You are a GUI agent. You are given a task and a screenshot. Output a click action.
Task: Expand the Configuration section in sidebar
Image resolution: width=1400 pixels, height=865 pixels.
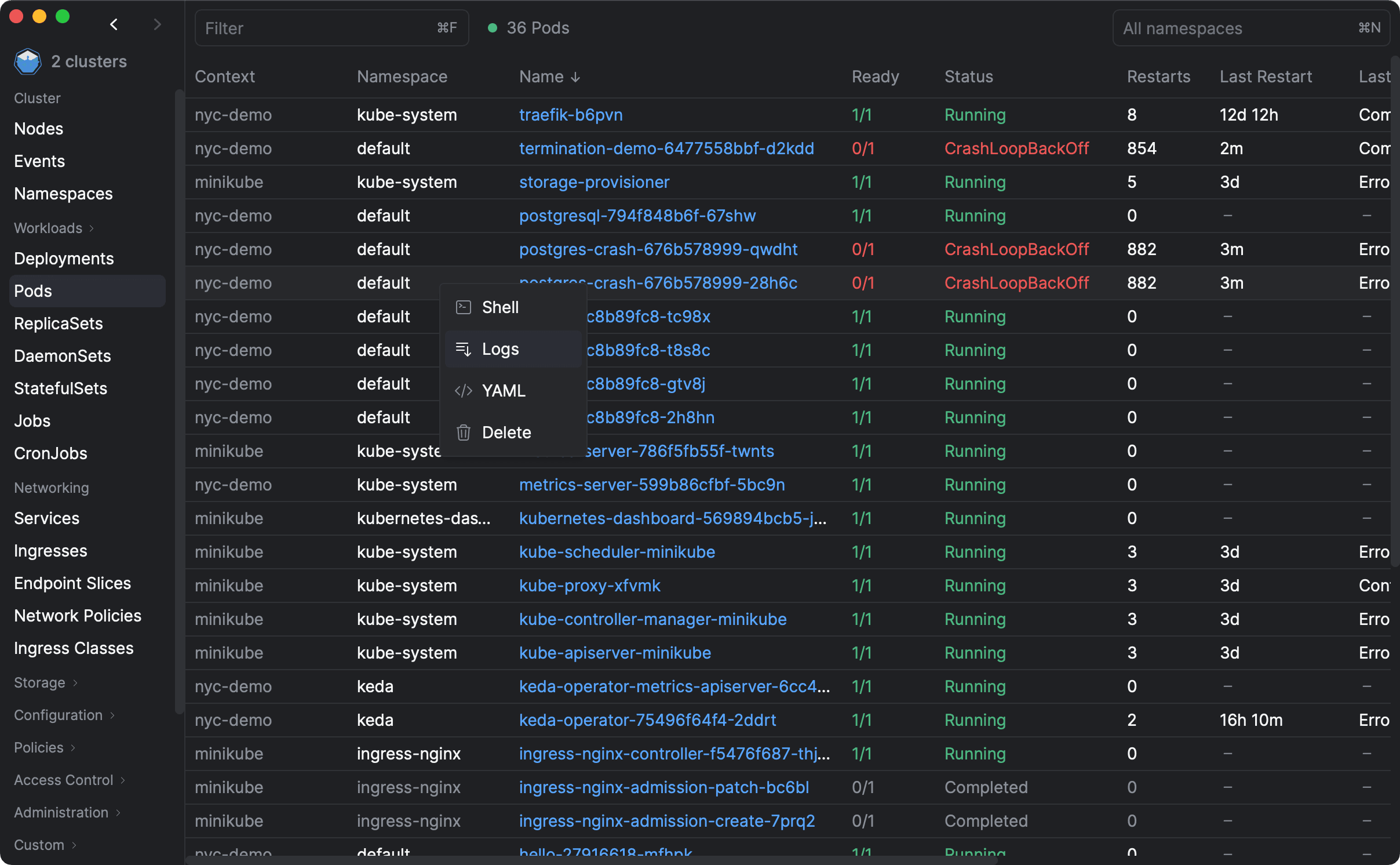coord(60,714)
